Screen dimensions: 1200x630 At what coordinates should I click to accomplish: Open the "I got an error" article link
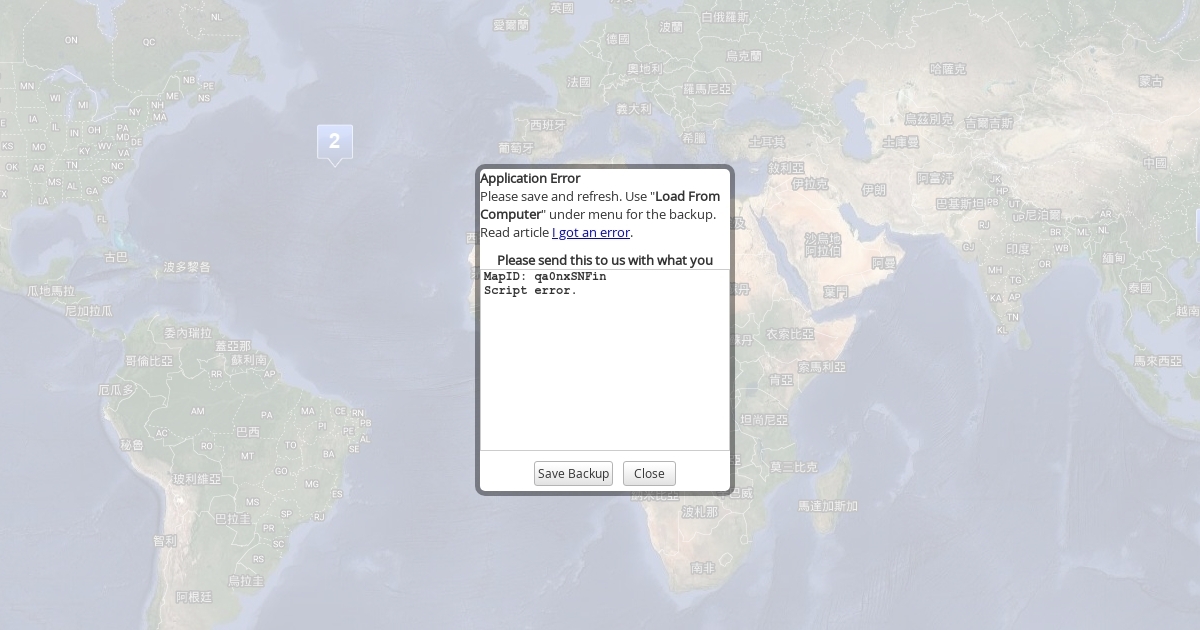click(591, 232)
